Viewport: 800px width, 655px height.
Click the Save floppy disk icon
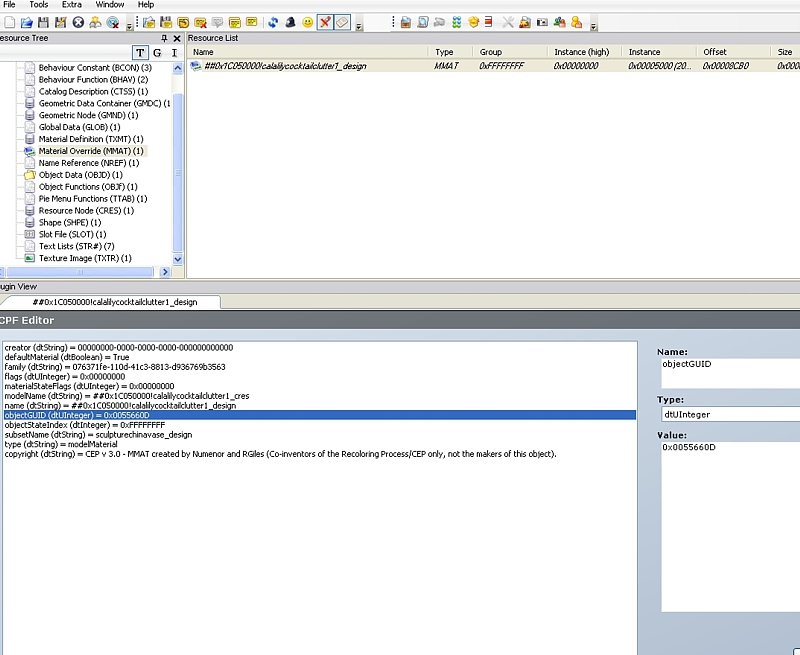[x=44, y=22]
